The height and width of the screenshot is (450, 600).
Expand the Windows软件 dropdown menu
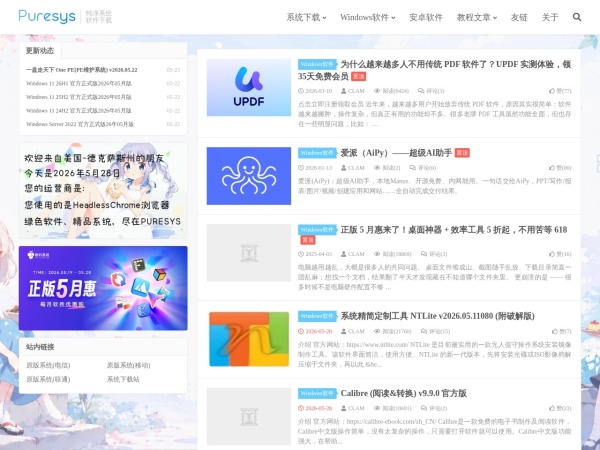pyautogui.click(x=367, y=17)
